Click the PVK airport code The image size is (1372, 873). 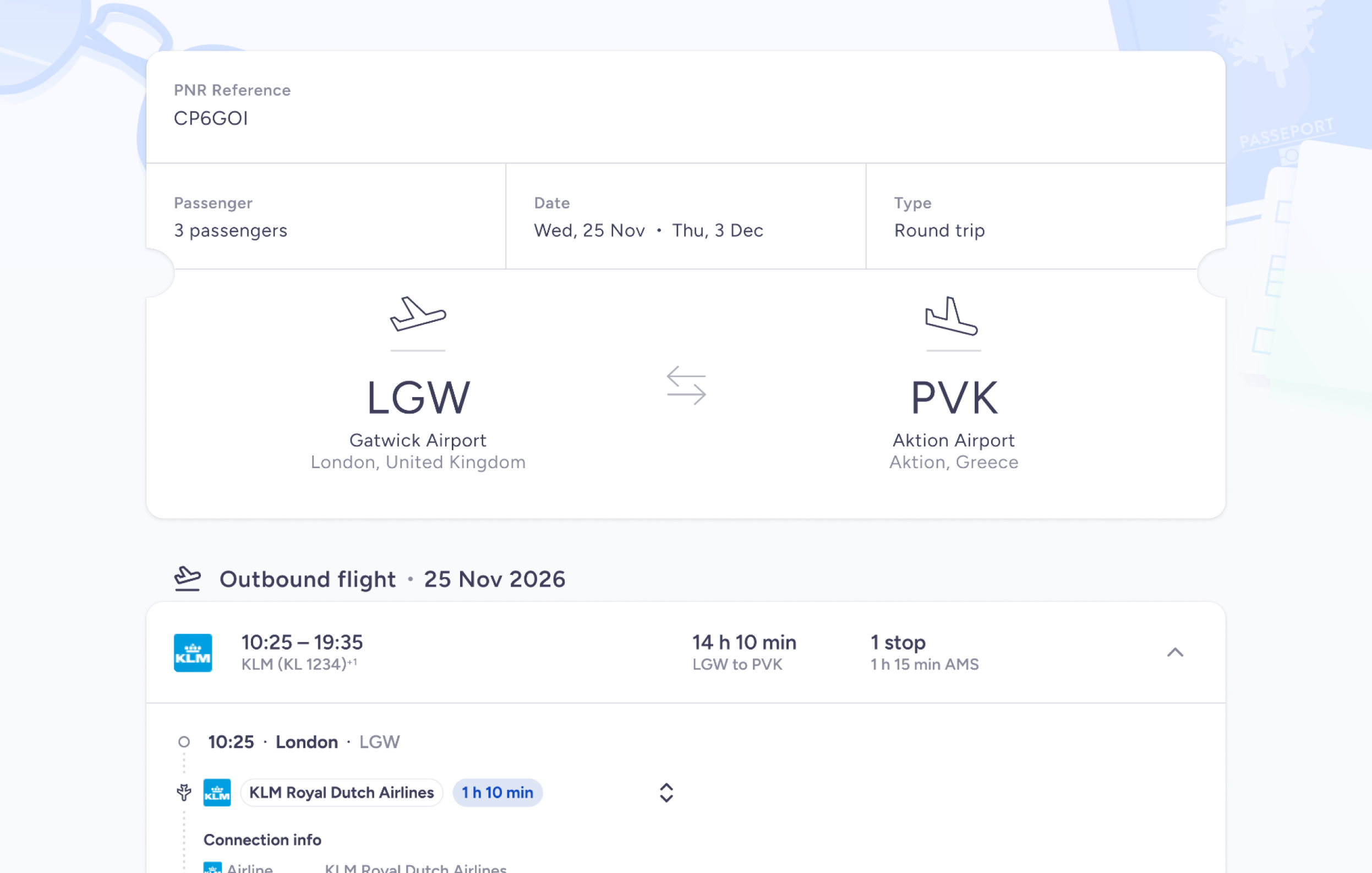954,398
